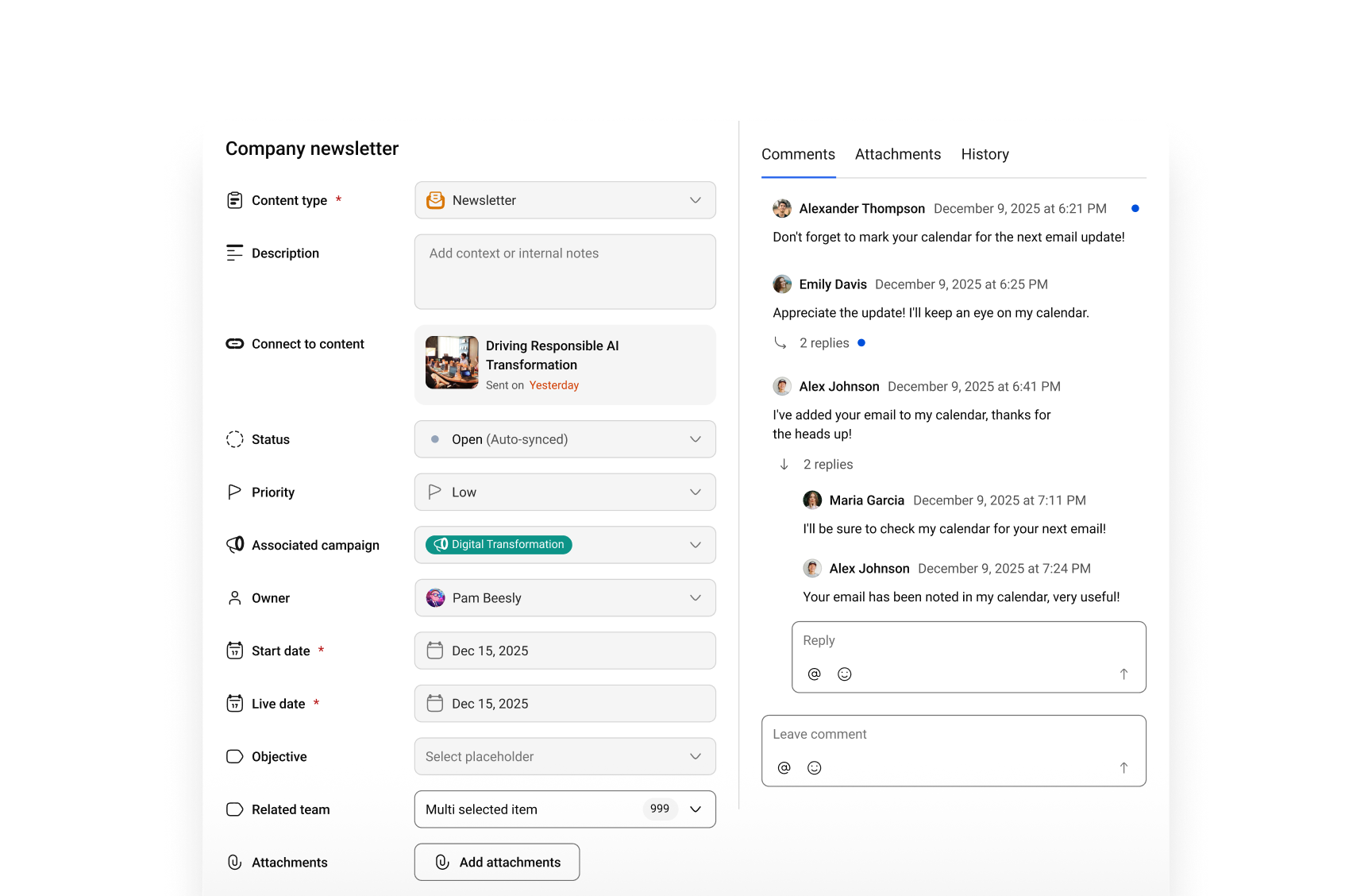Click the Newsletter envelope icon in Content type

pyautogui.click(x=435, y=200)
